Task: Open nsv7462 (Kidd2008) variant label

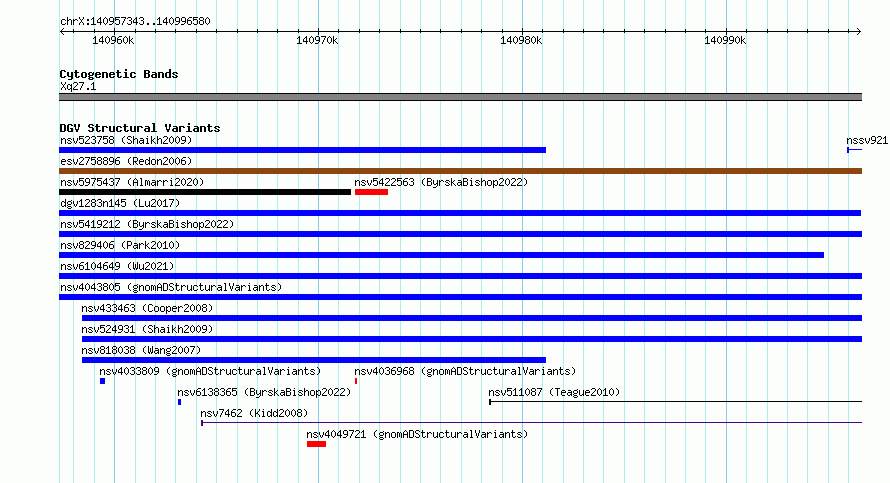Action: (x=254, y=413)
